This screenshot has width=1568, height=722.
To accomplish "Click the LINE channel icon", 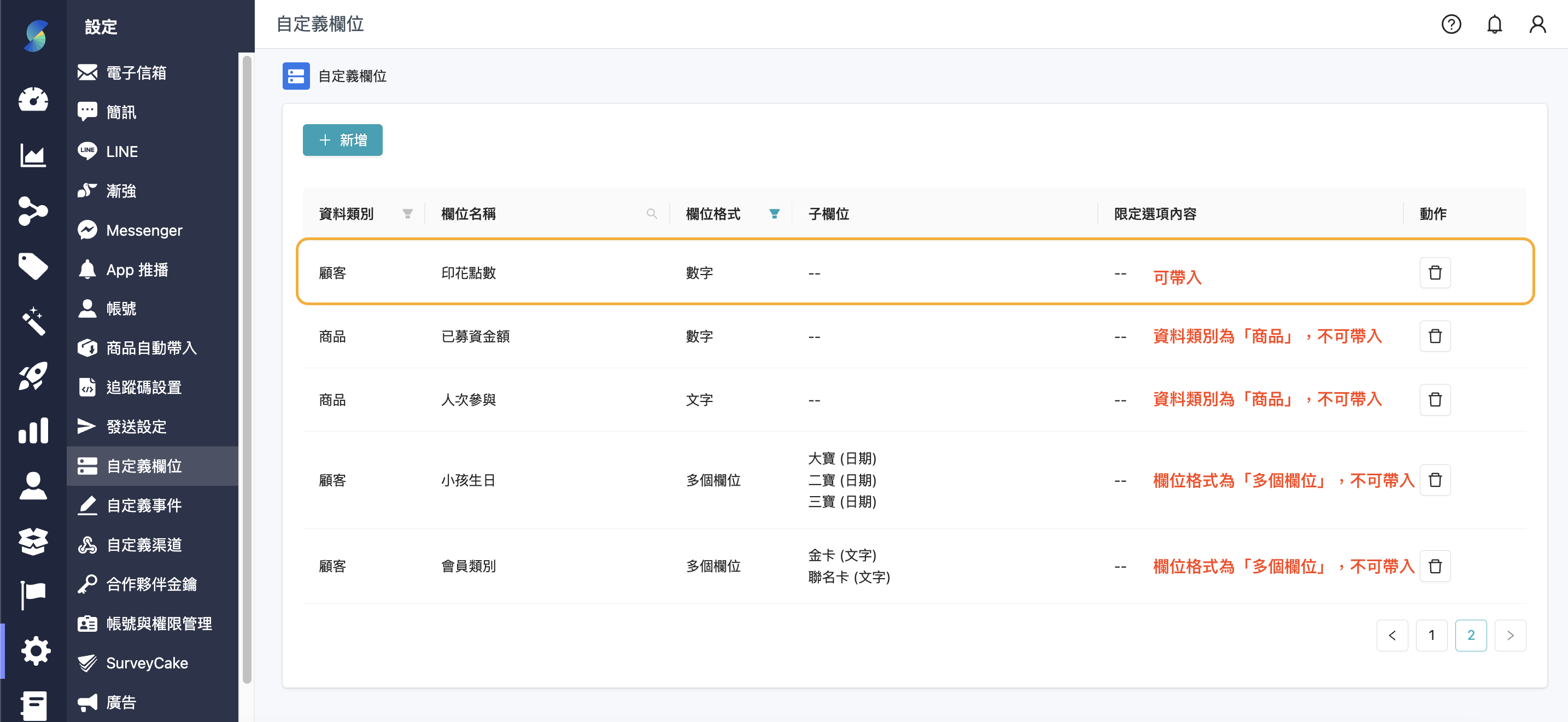I will [x=87, y=151].
